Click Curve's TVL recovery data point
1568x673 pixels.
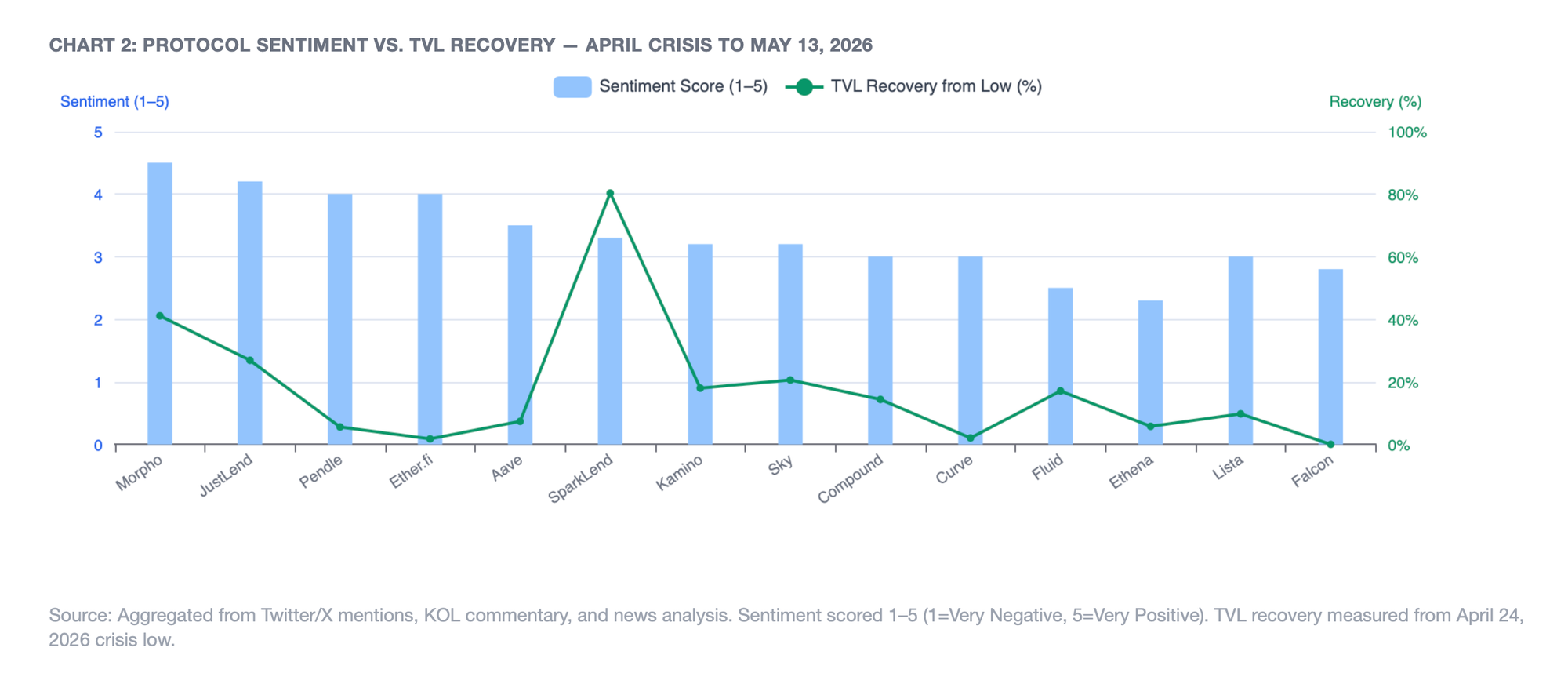[x=971, y=438]
